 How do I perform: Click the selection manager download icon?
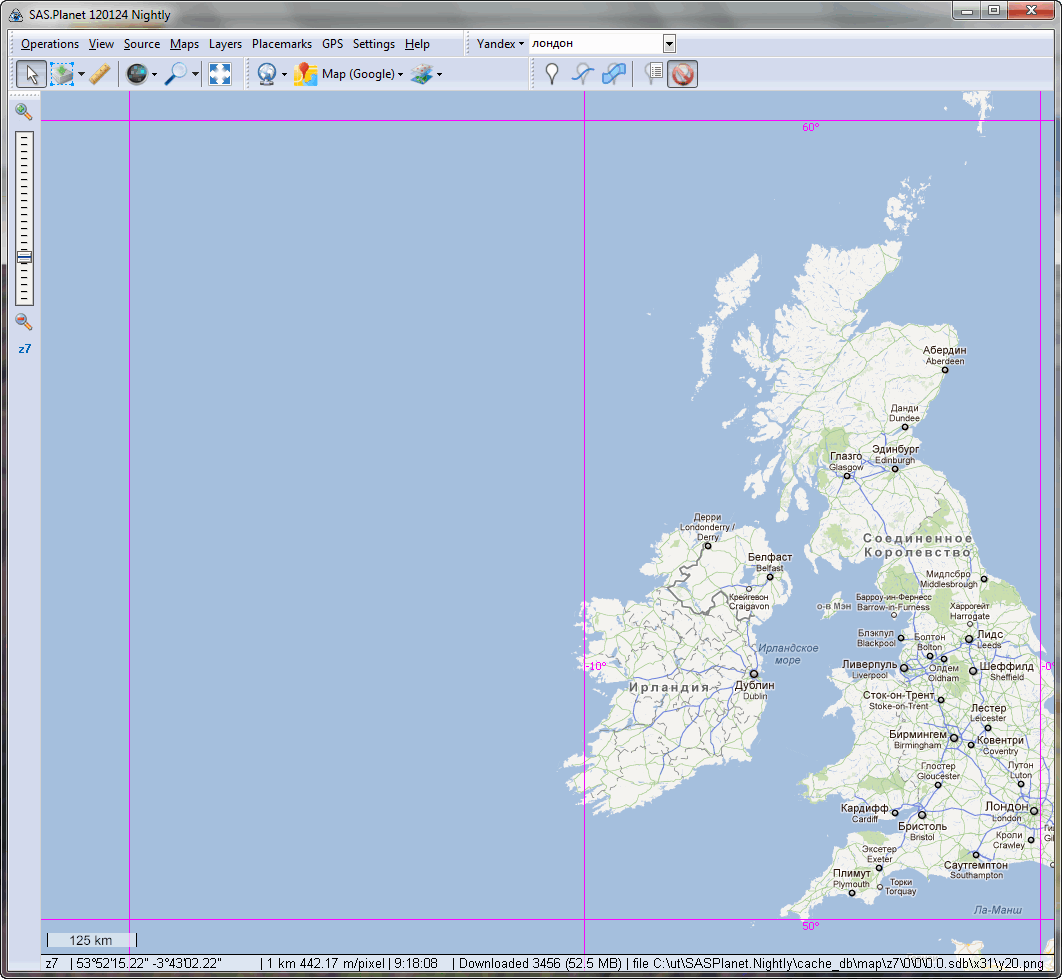[62, 74]
